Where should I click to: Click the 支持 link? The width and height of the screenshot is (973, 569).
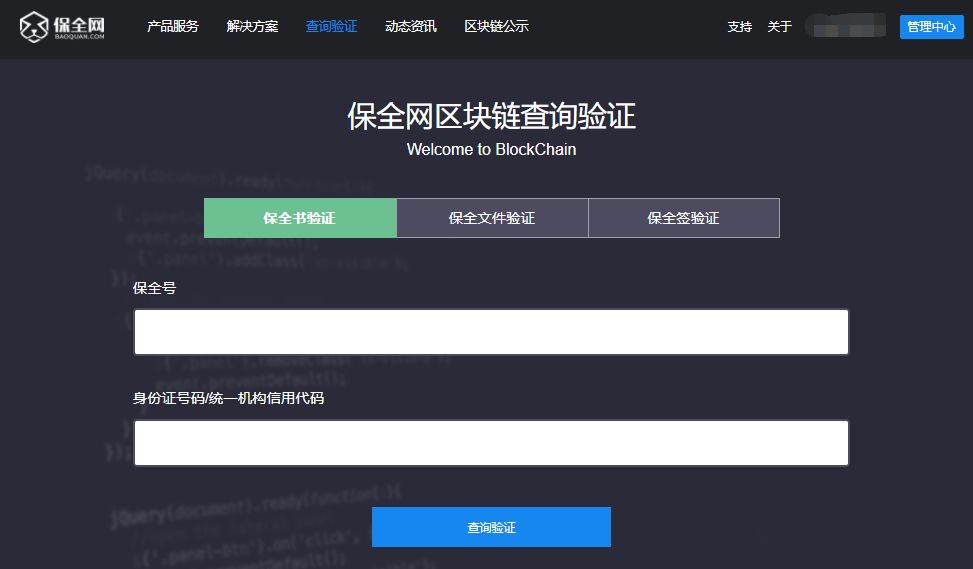point(740,27)
